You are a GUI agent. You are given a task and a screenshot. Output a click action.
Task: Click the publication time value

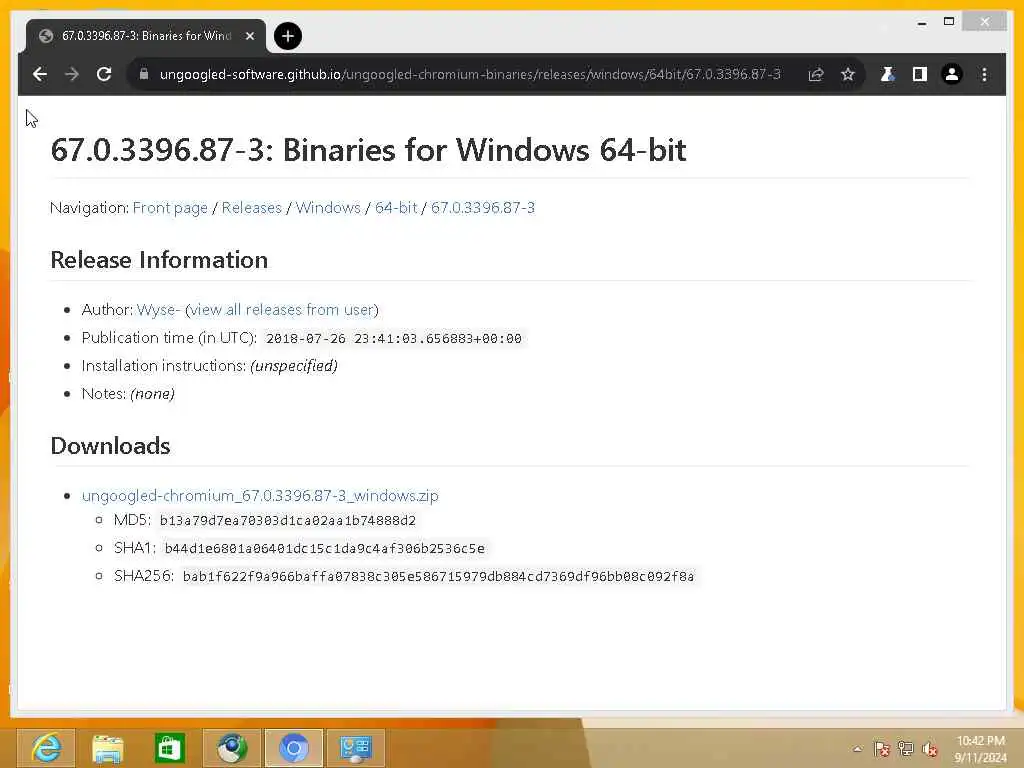394,338
